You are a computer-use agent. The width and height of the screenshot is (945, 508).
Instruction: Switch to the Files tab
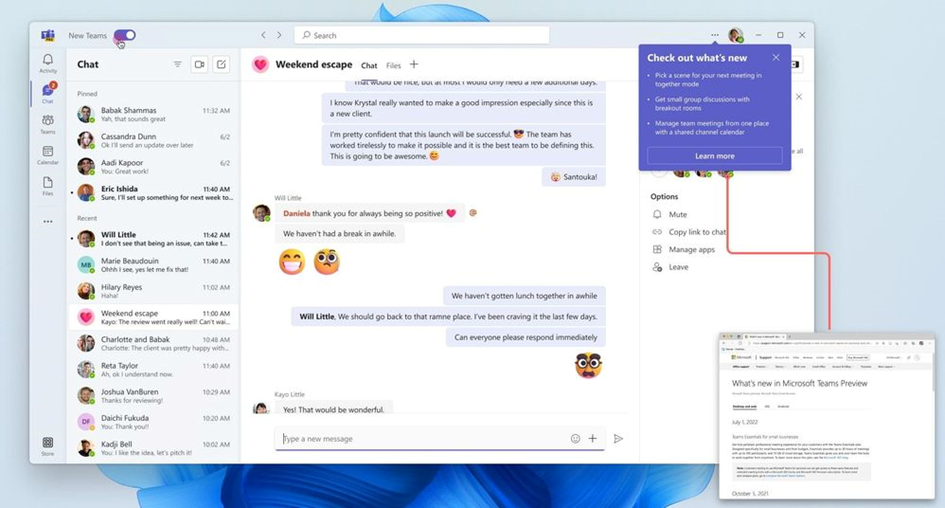393,66
